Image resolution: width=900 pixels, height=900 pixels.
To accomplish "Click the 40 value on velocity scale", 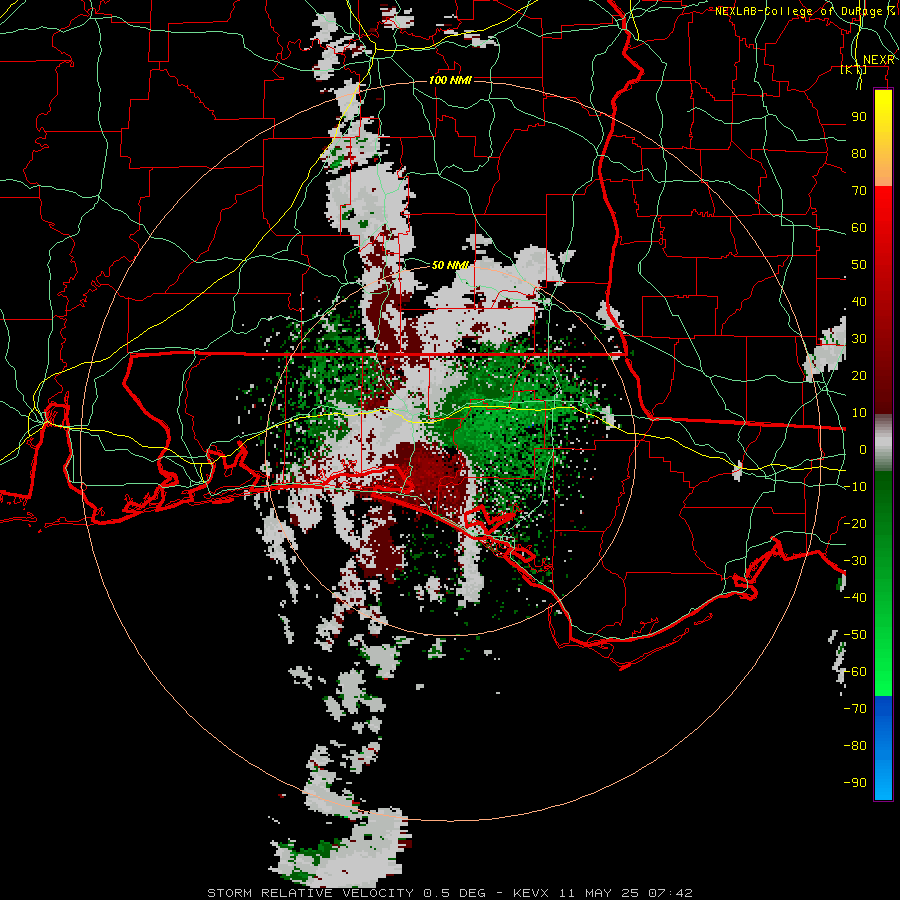I will point(859,301).
